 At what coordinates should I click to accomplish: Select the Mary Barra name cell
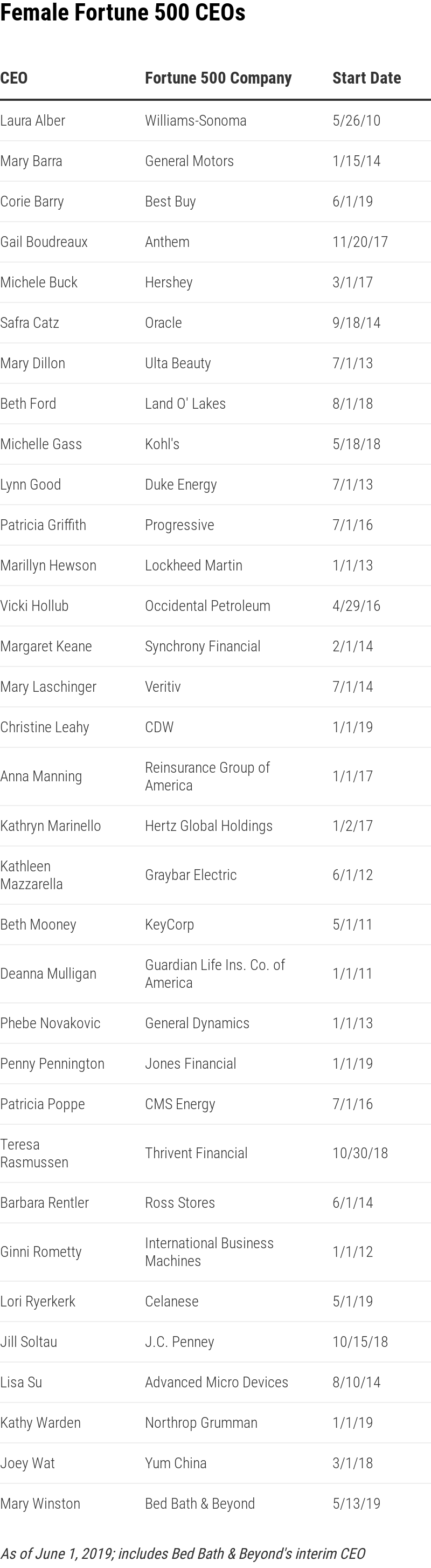(x=31, y=161)
